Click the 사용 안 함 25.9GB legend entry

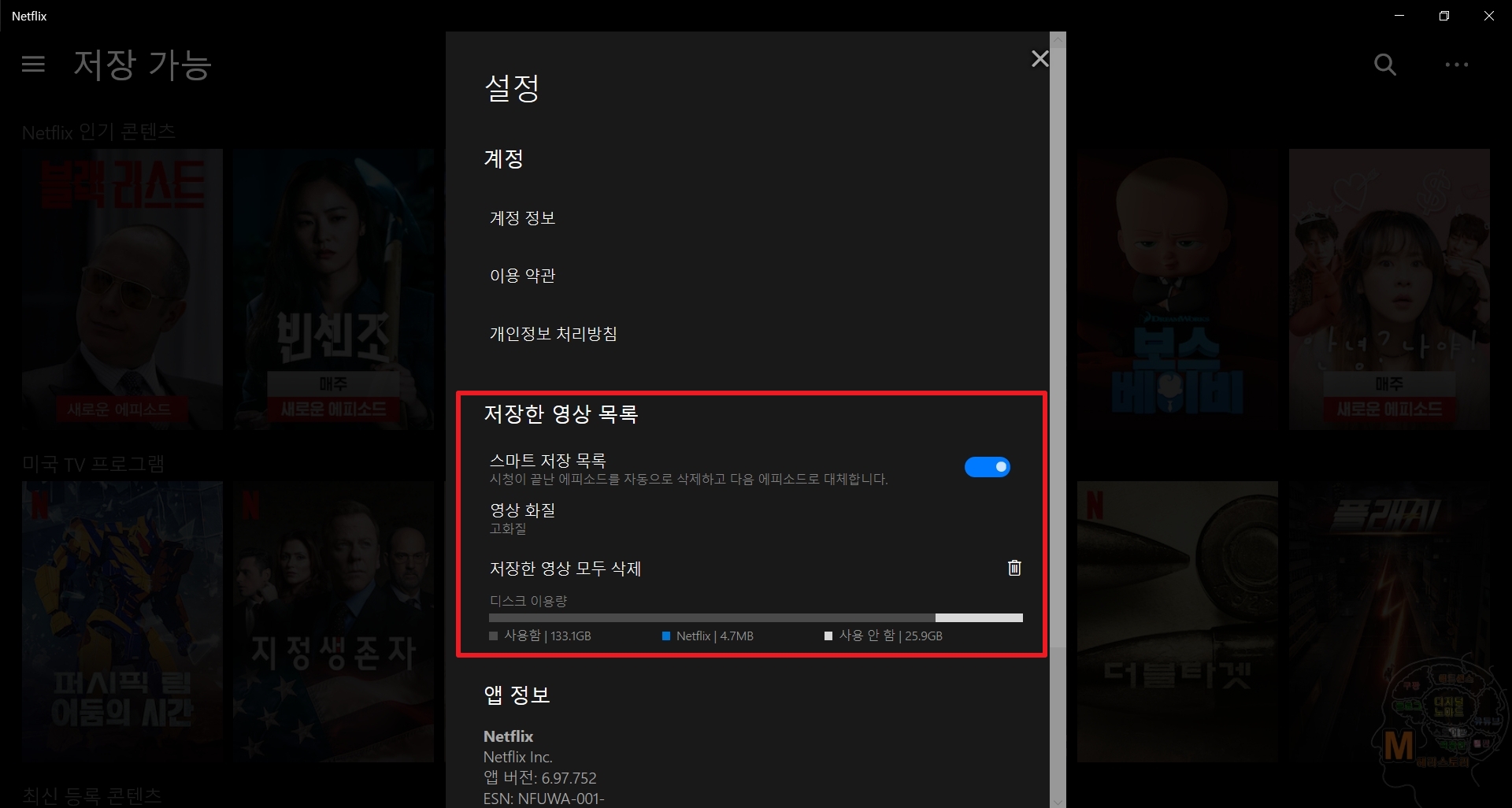click(884, 636)
